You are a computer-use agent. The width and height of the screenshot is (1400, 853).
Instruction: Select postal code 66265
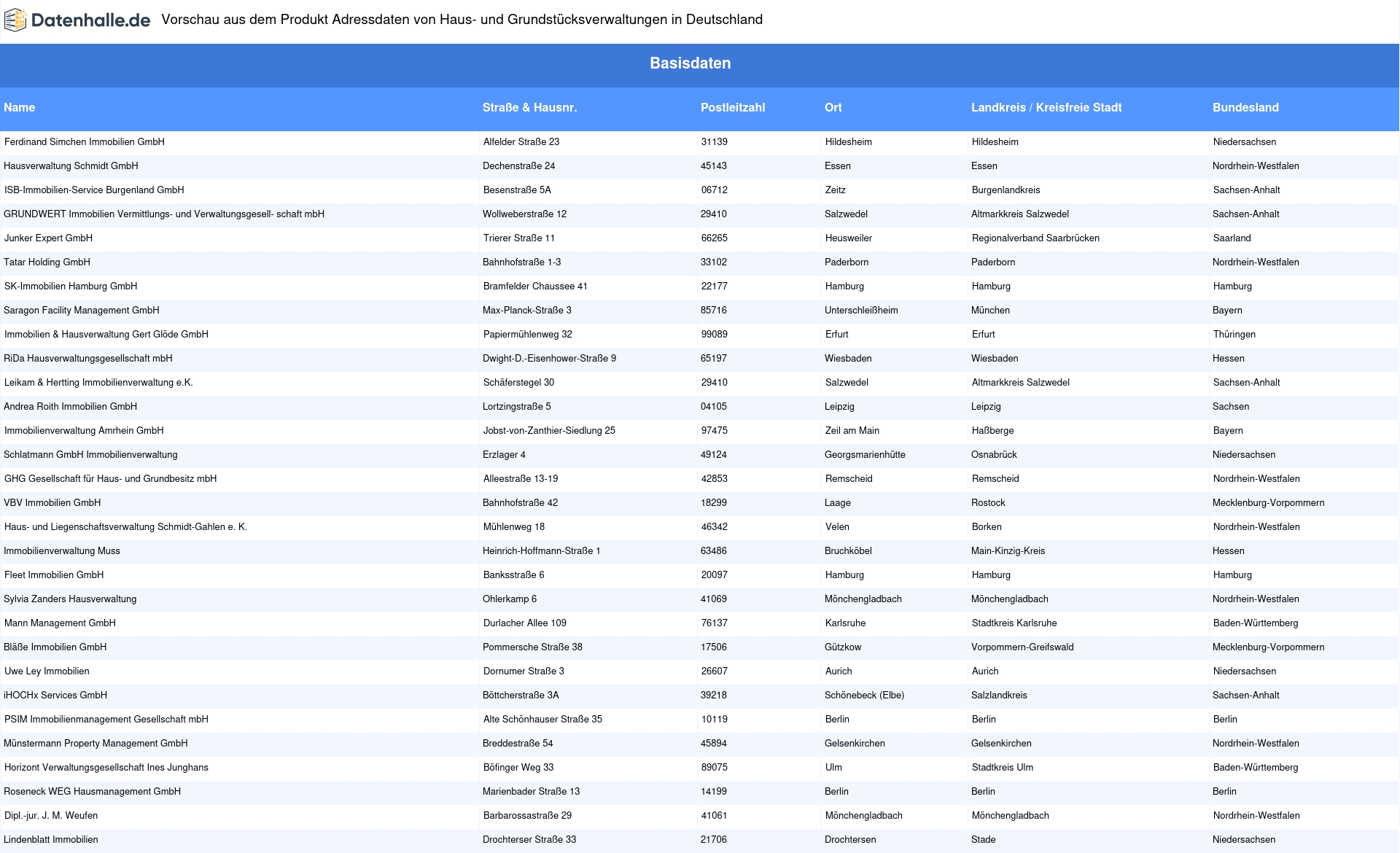pos(715,238)
